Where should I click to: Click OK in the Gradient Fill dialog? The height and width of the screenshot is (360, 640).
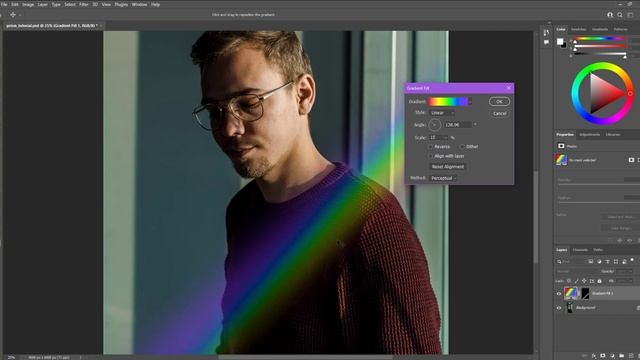(x=499, y=102)
